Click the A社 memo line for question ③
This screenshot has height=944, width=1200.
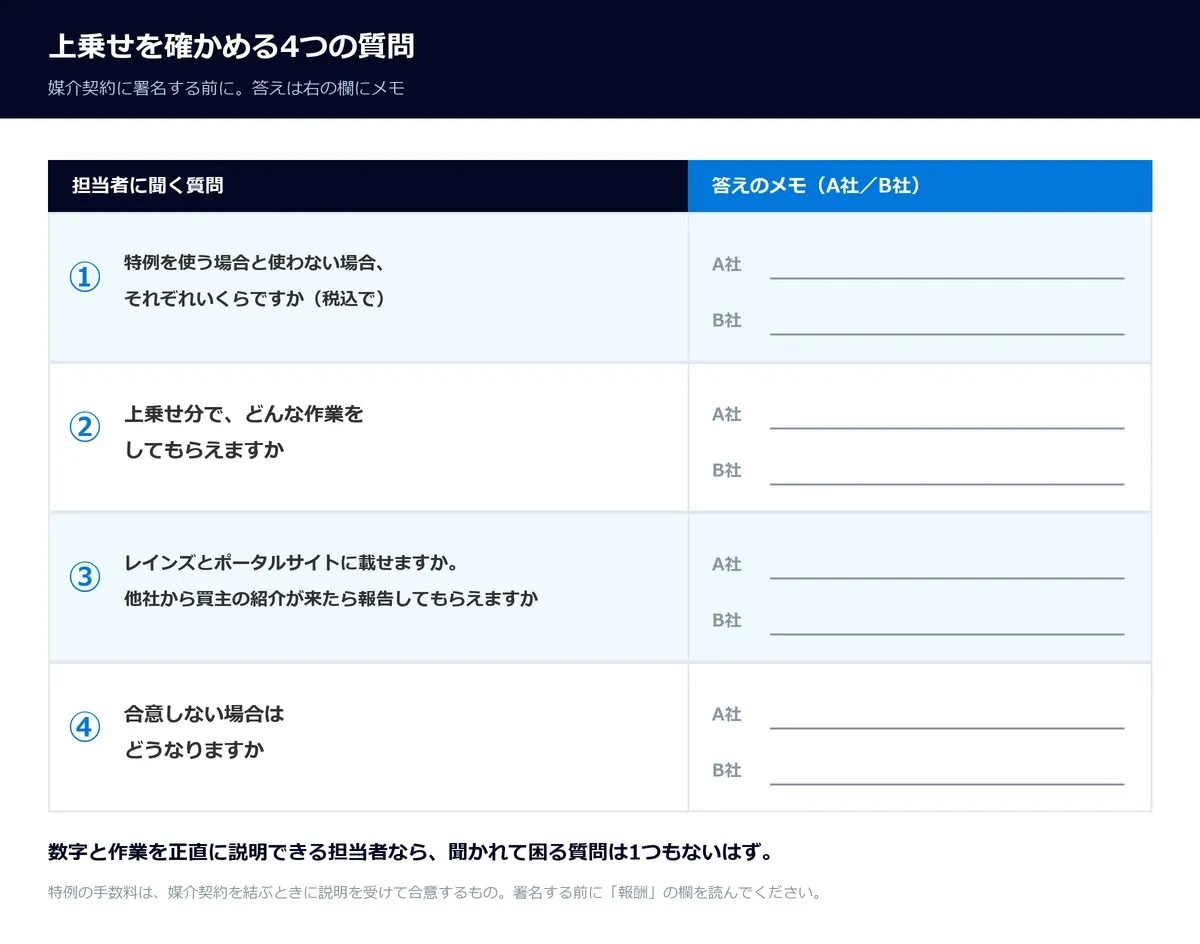click(x=947, y=578)
